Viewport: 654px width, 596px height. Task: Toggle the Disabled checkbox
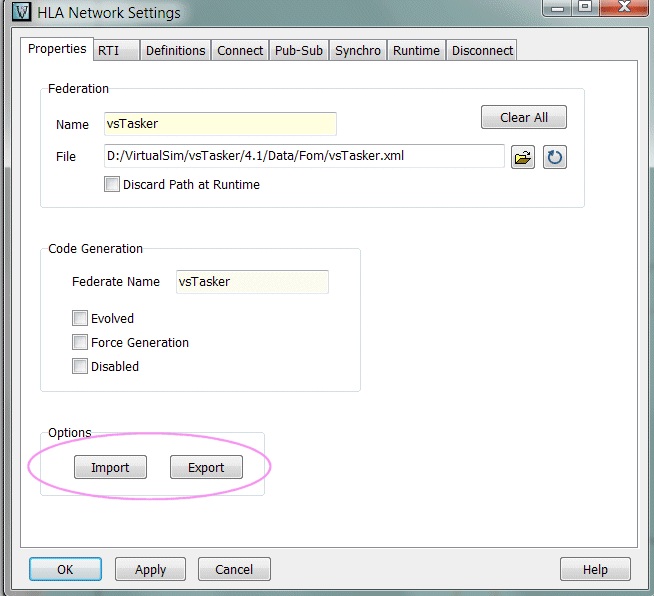click(80, 367)
